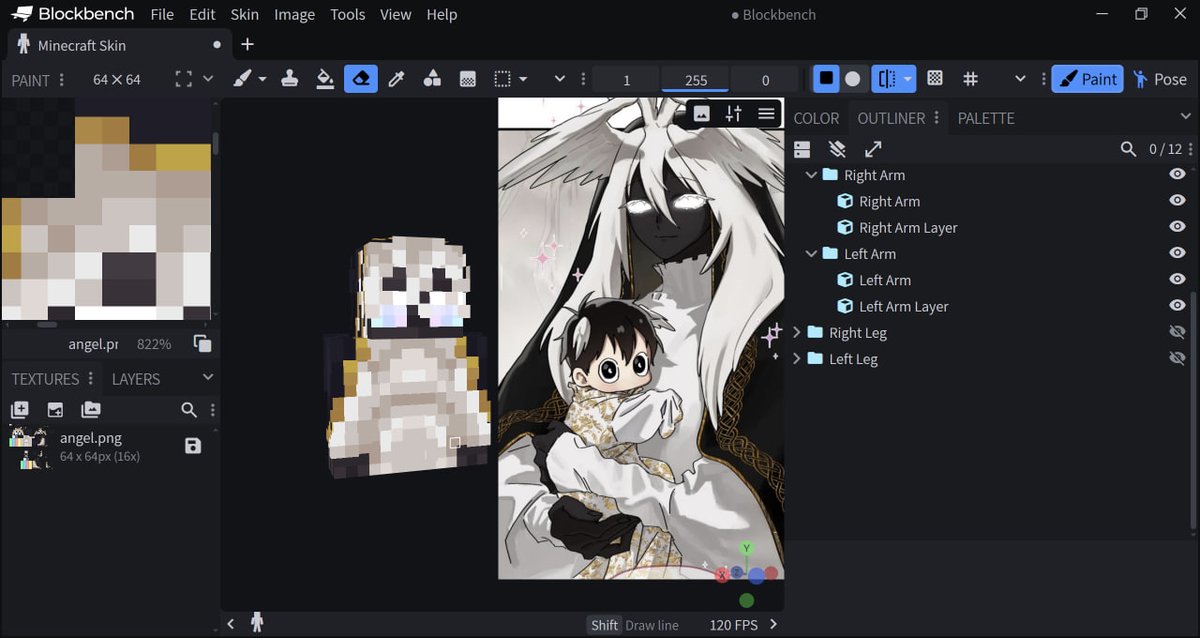1200x638 pixels.
Task: Select the Copy Brush stamp tool
Action: 290,79
